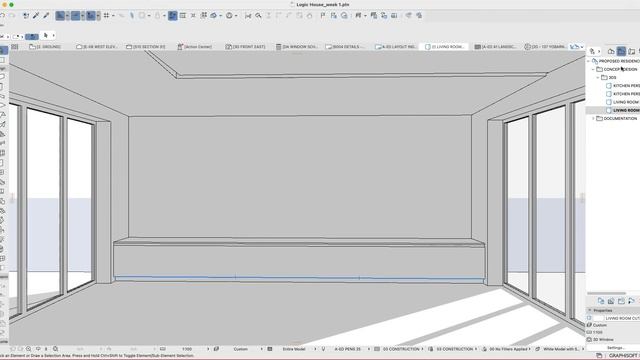Screen dimensions: 640x360
Task: Click the table-shaped icon after the trace button
Action: coord(183,16)
